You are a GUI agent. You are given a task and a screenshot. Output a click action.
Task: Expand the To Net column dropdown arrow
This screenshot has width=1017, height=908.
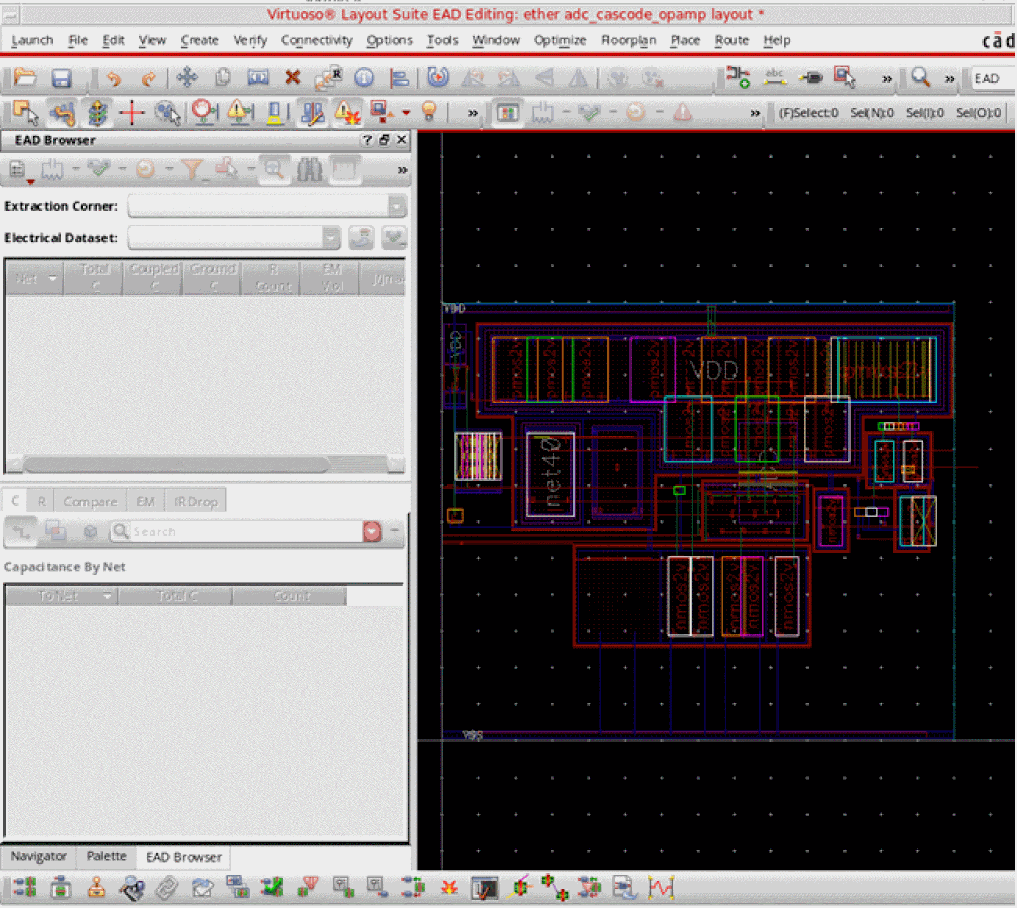pyautogui.click(x=107, y=596)
